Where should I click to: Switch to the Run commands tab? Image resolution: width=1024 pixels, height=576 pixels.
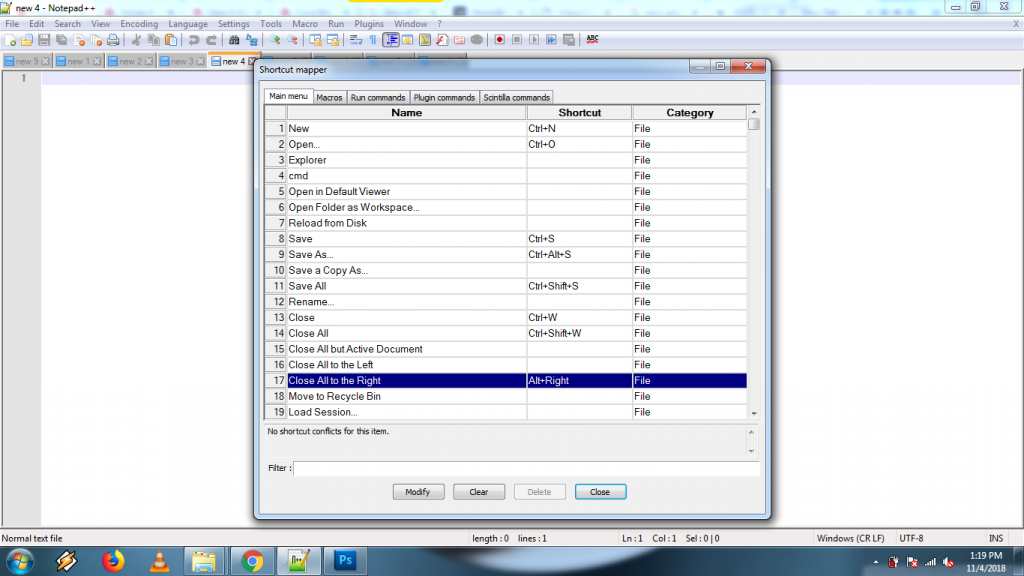[378, 97]
